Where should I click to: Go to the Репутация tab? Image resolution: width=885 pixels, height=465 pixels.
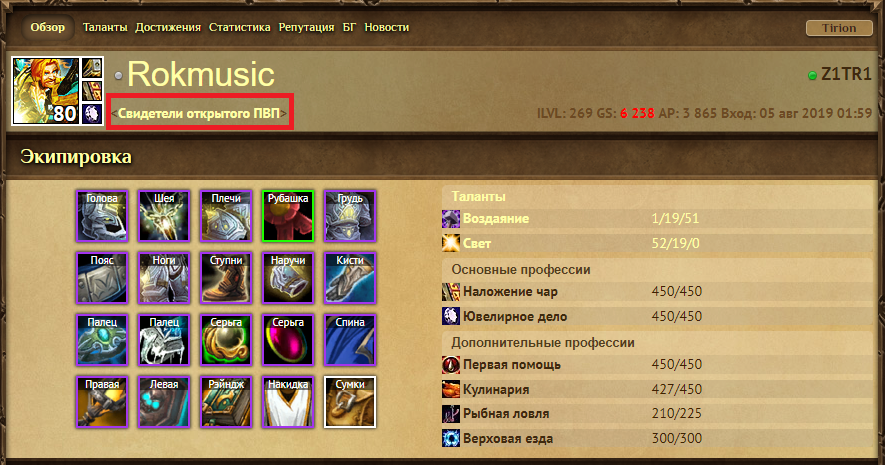[x=306, y=27]
